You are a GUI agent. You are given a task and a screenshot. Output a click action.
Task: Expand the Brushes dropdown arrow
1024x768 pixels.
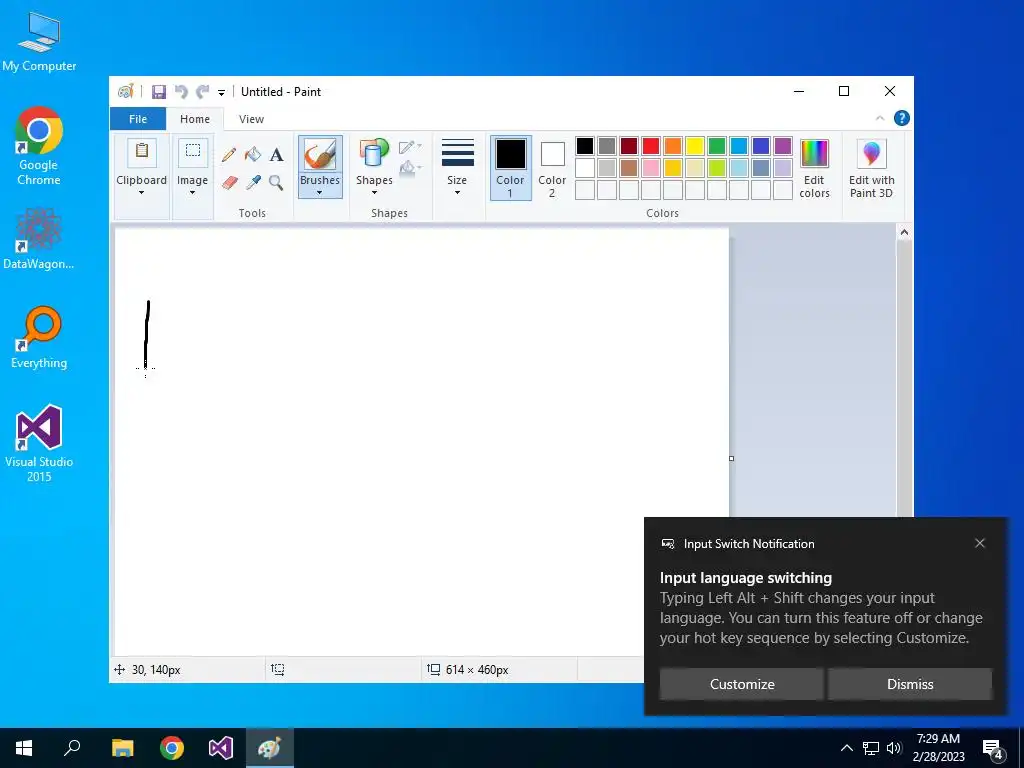(x=320, y=193)
